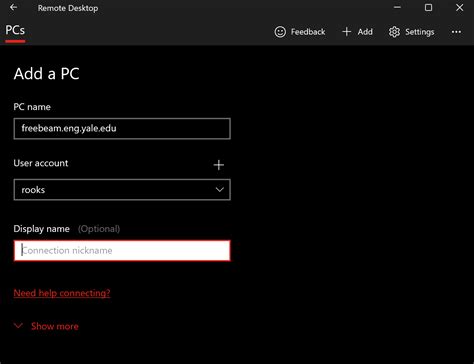The image size is (474, 364).
Task: Open Settings via the gear icon
Action: point(411,32)
